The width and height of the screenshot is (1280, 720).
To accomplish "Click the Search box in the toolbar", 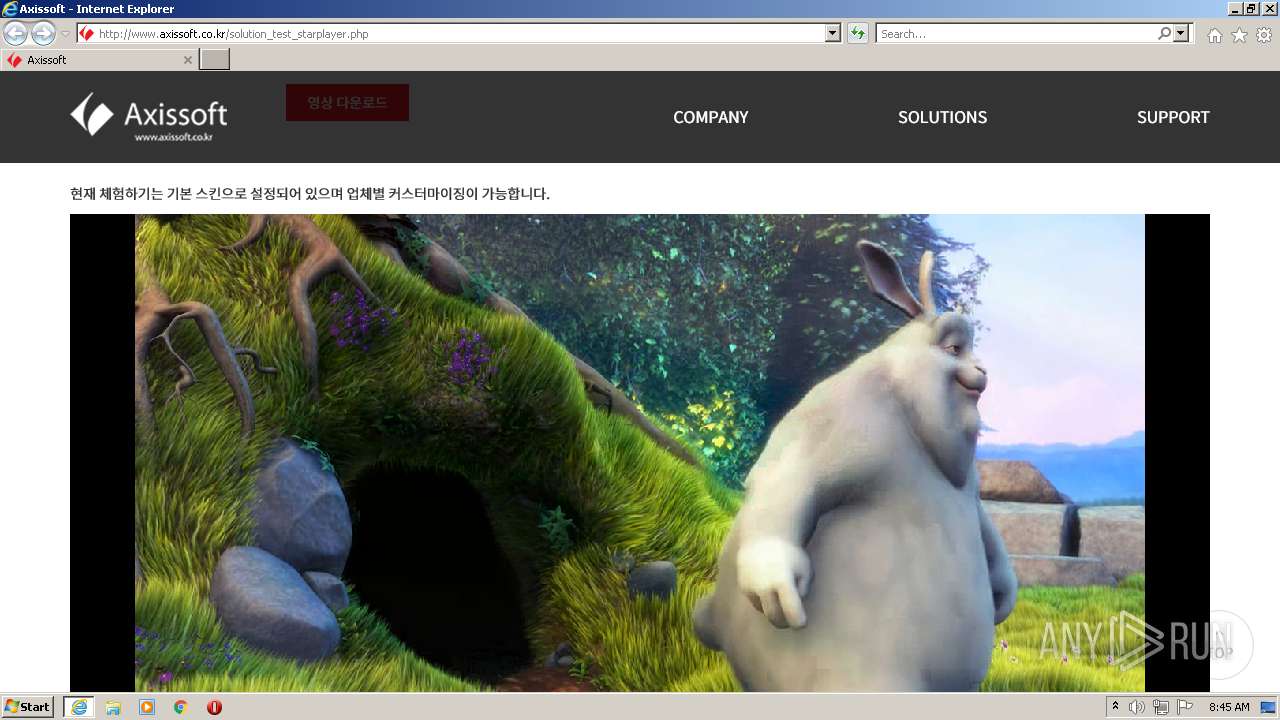I will click(1016, 34).
